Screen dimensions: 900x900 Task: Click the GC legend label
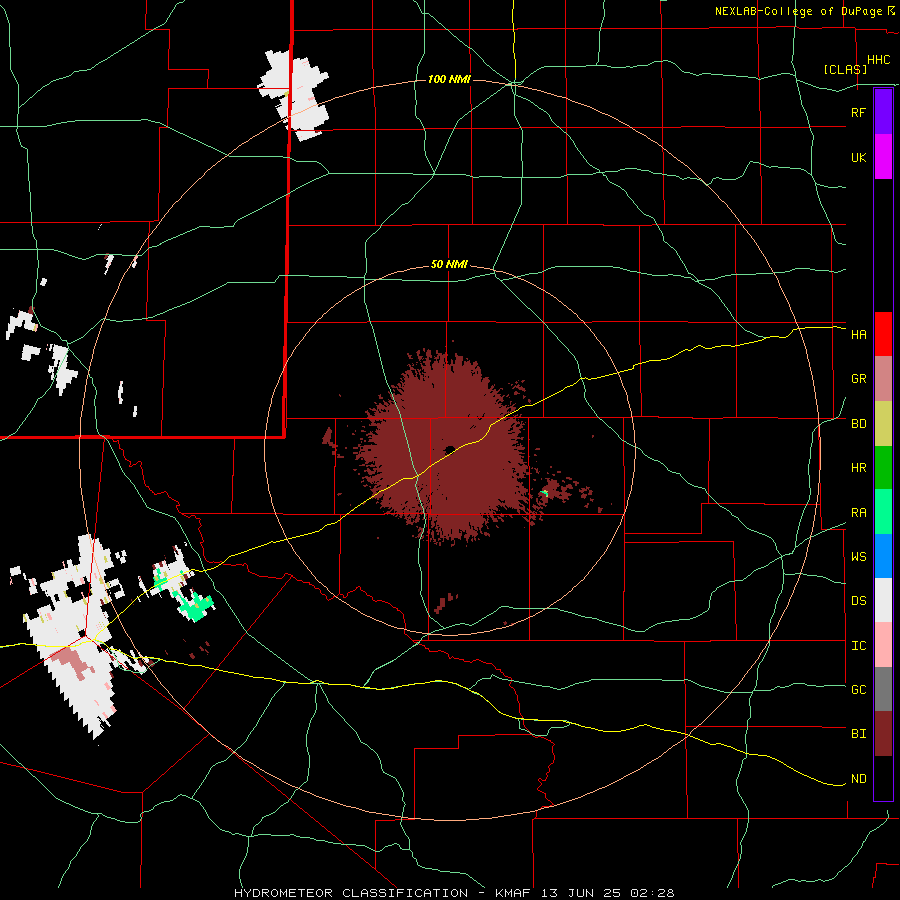[x=858, y=690]
